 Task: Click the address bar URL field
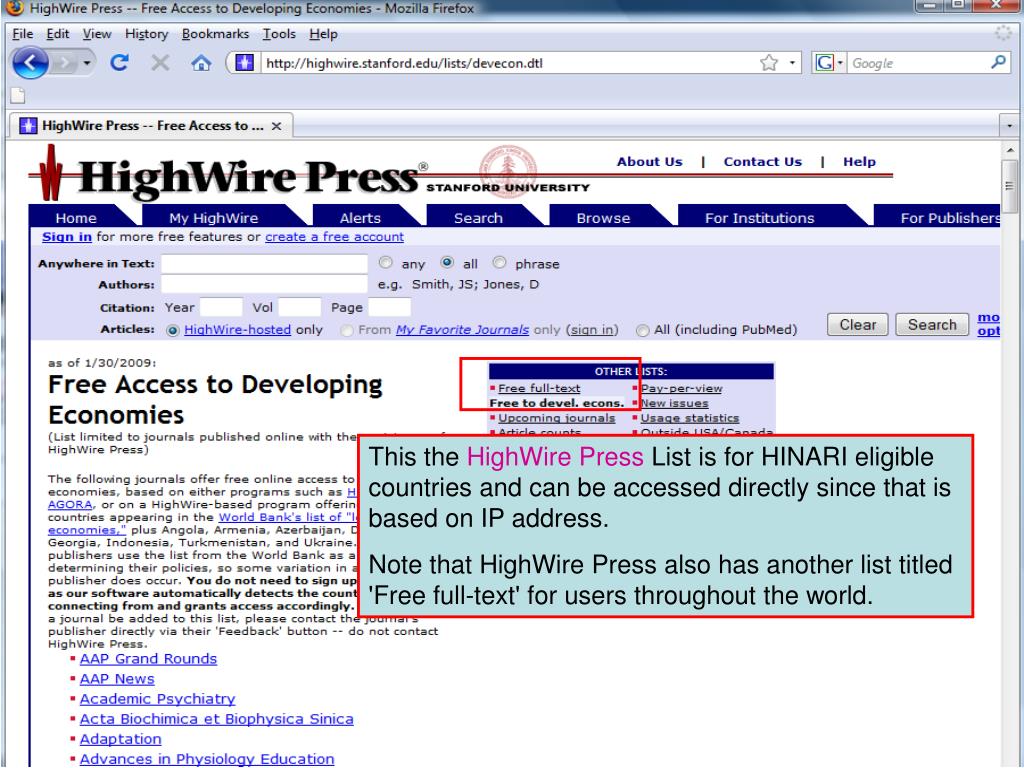point(509,63)
